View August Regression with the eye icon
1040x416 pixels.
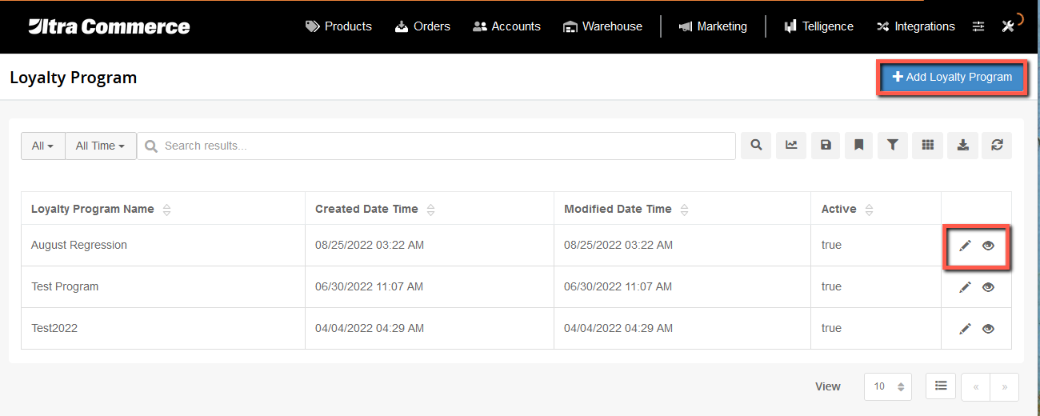[x=988, y=245]
